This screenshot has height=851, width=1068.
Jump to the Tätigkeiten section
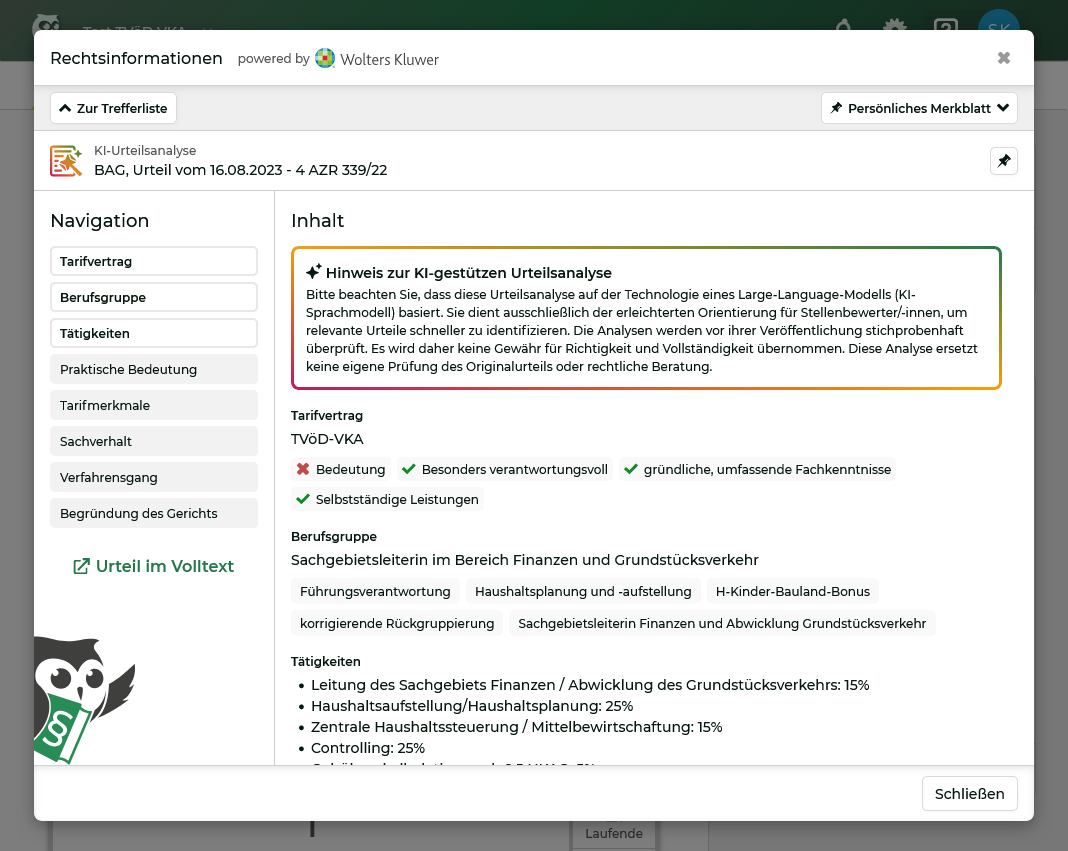coord(154,334)
